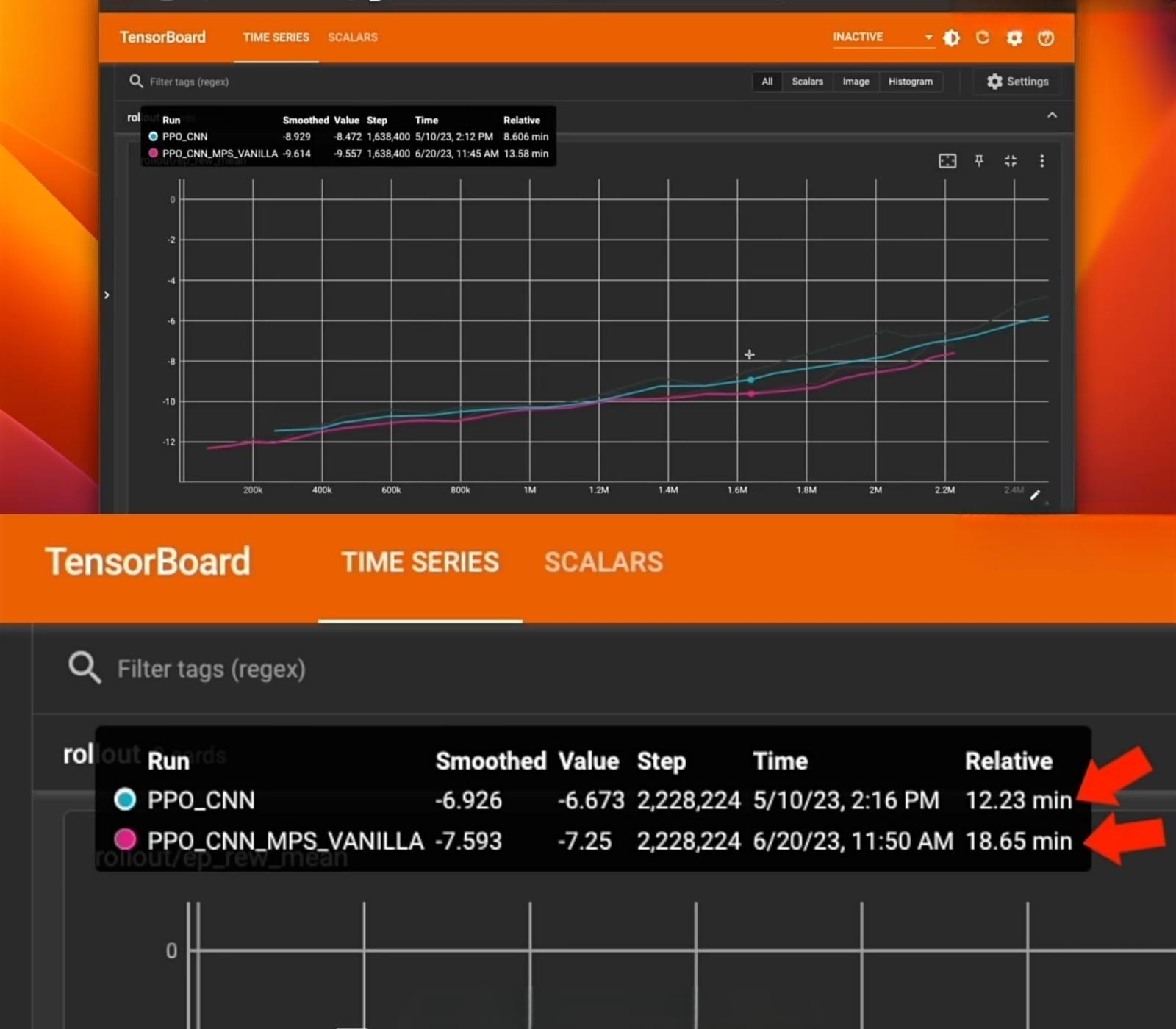Image resolution: width=1176 pixels, height=1029 pixels.
Task: Switch to the TIME SERIES tab in top window
Action: [x=276, y=37]
